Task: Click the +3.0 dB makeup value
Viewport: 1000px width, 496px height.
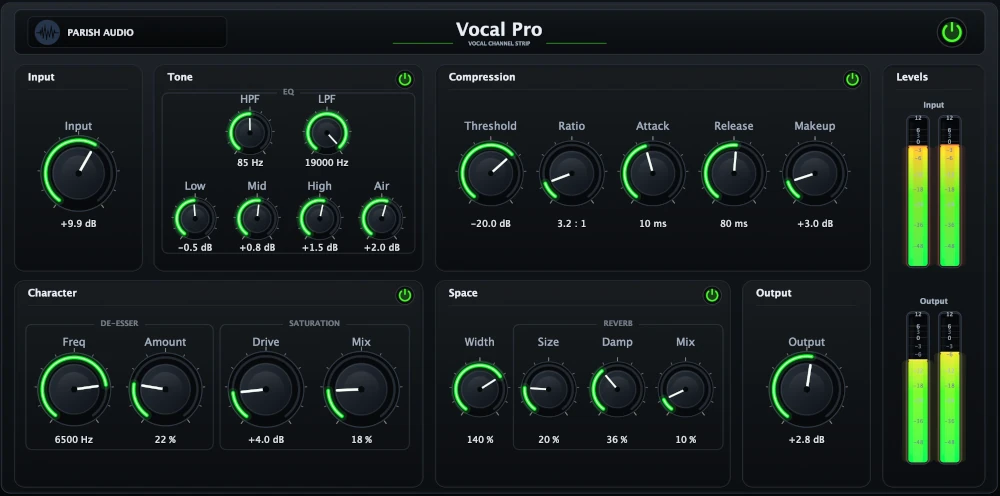Action: pyautogui.click(x=814, y=224)
